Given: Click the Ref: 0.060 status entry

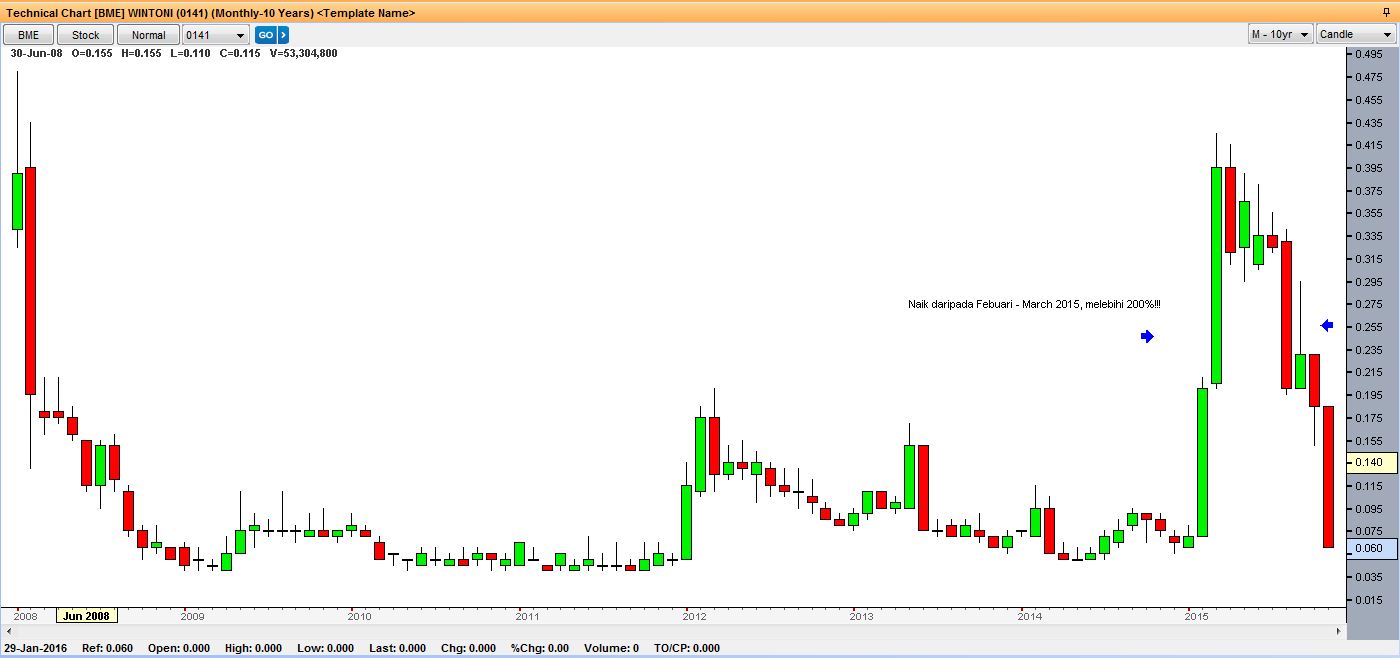Looking at the screenshot, I should point(109,648).
